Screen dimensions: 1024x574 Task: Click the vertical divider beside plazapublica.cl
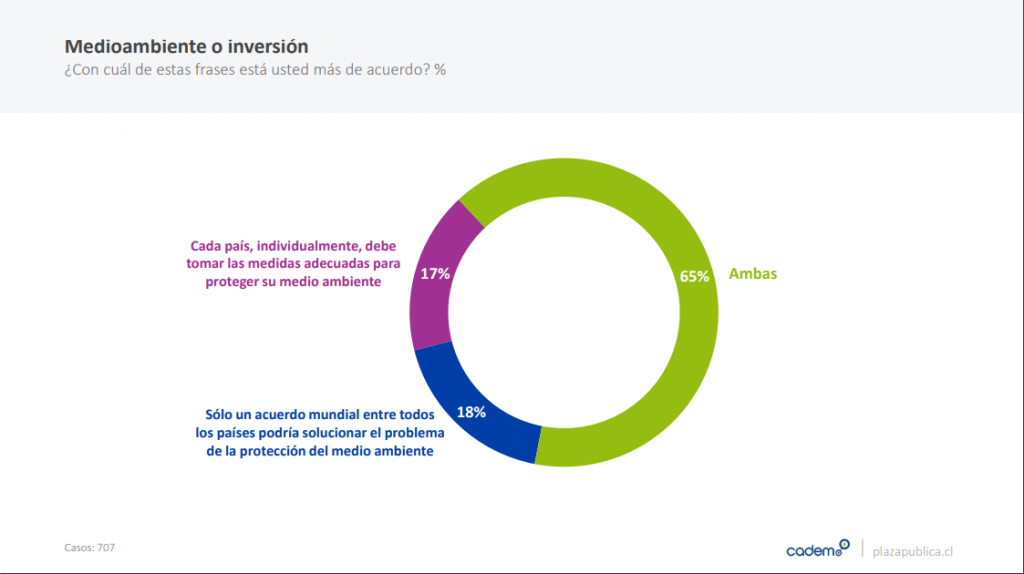(862, 550)
